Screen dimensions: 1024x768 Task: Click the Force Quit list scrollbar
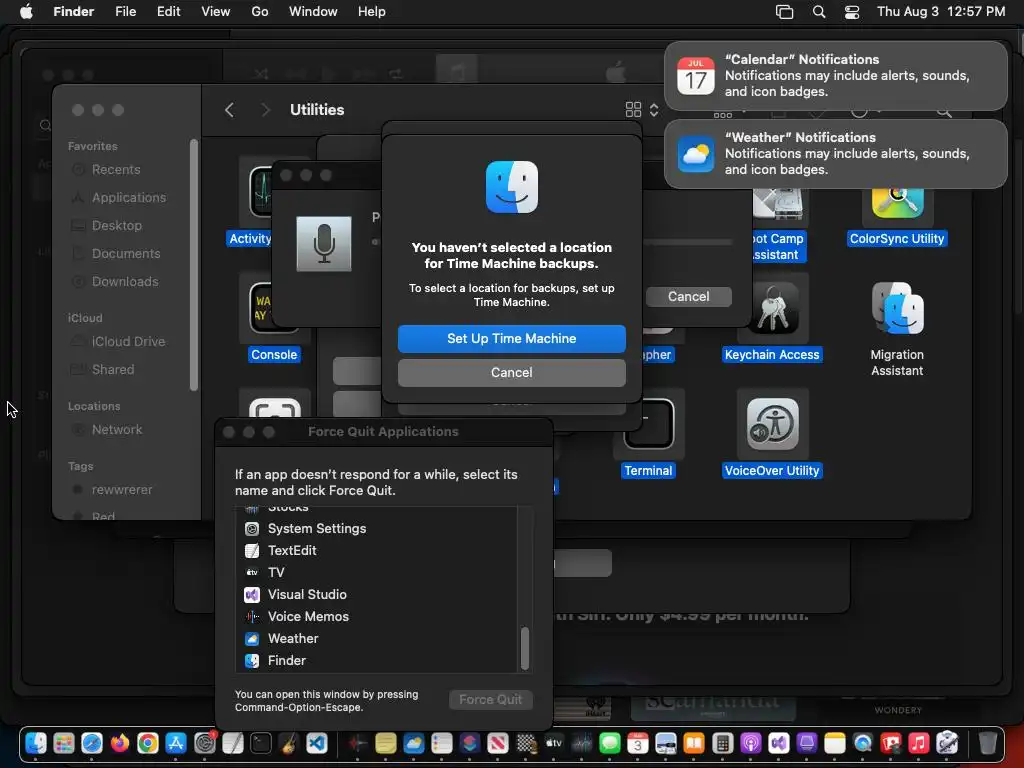click(524, 648)
